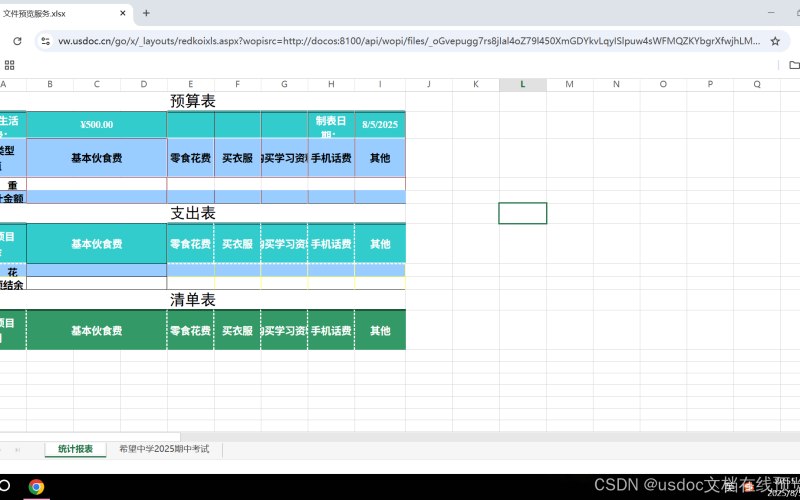Viewport: 800px width, 500px height.
Task: Click the 支出表 title text
Action: pyautogui.click(x=192, y=213)
